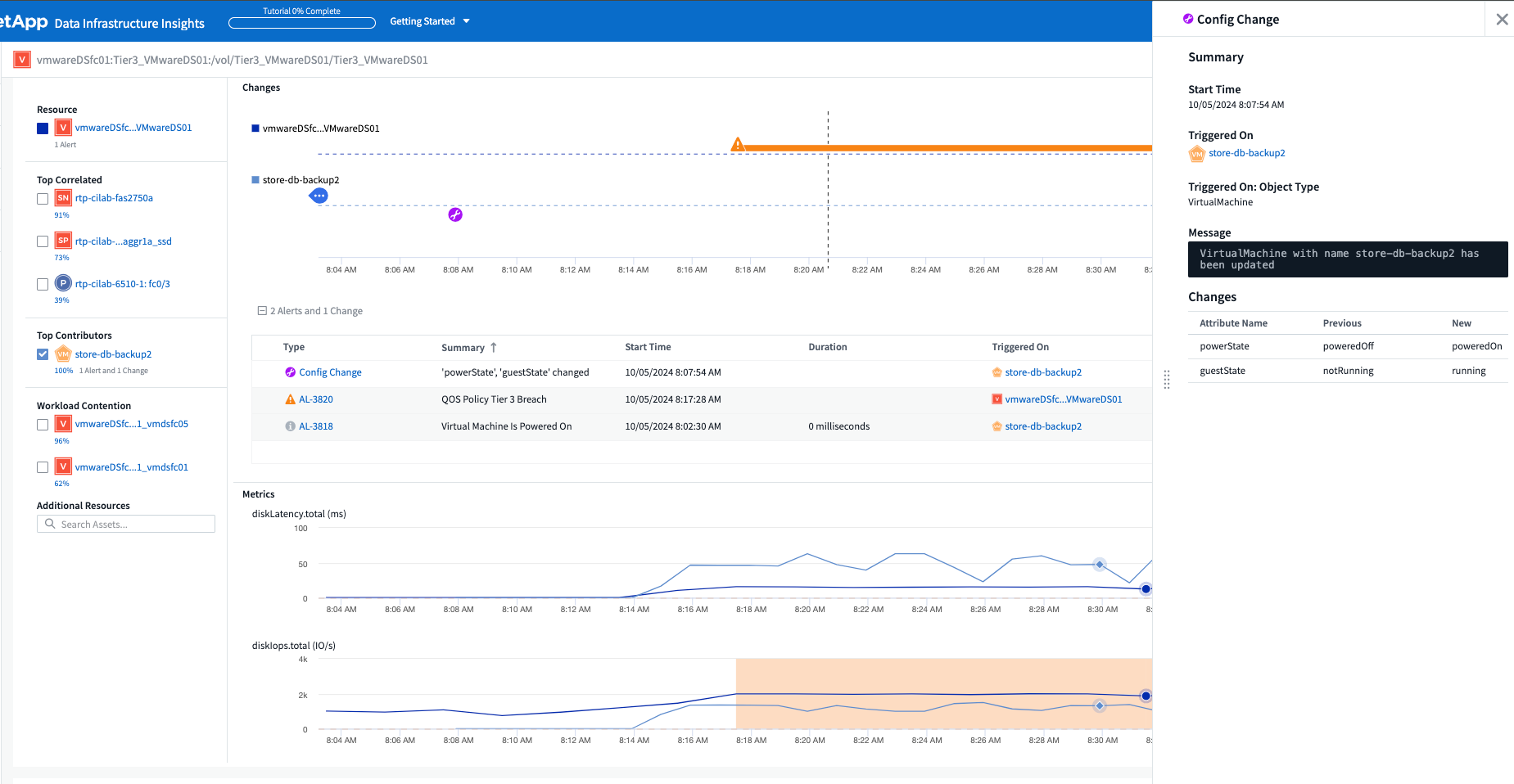Screen dimensions: 1514x784
Task: Collapse the 2 Alerts and 1 Change section
Action: [262, 311]
